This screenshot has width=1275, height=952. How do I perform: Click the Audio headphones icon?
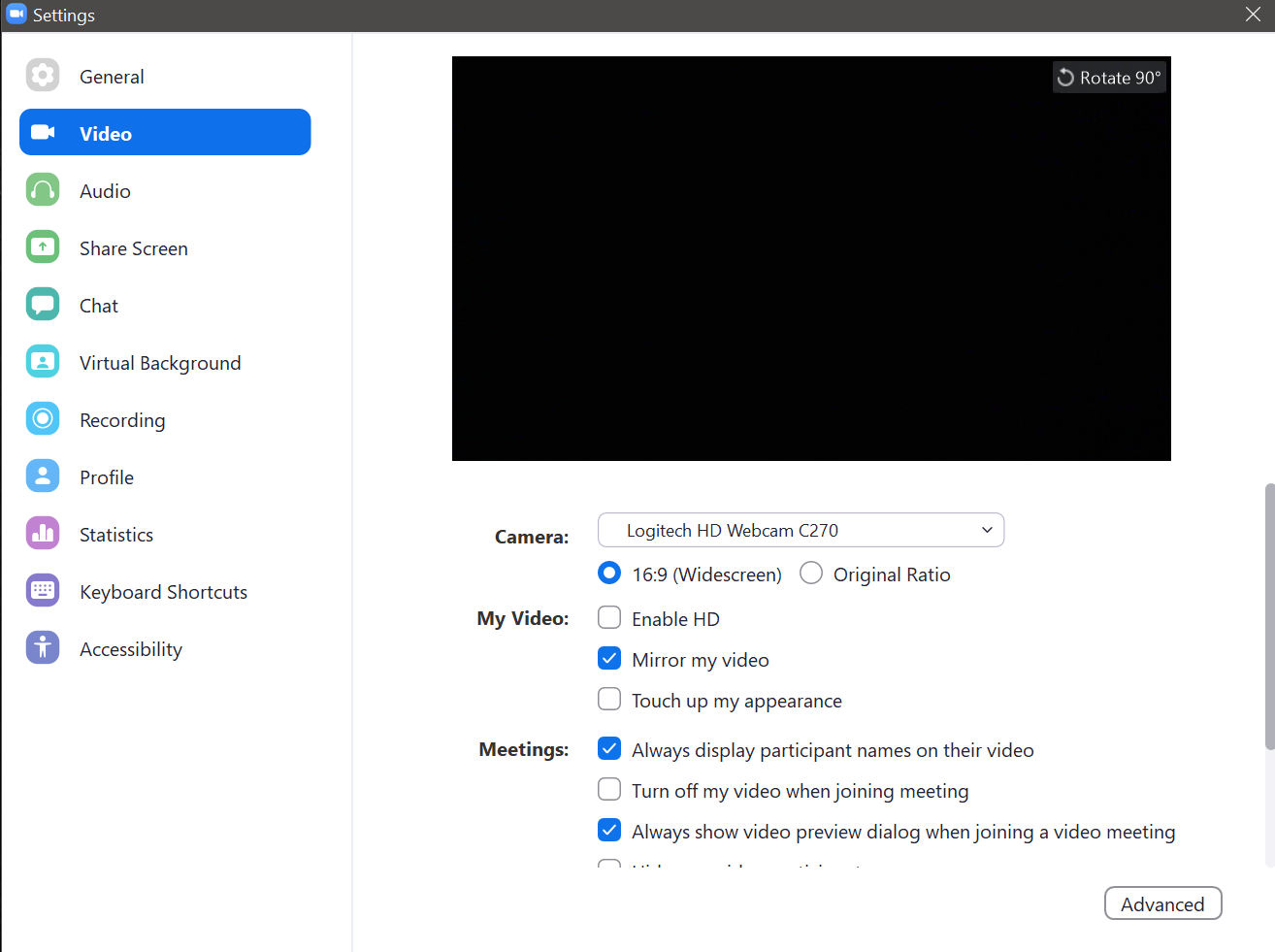[x=43, y=190]
